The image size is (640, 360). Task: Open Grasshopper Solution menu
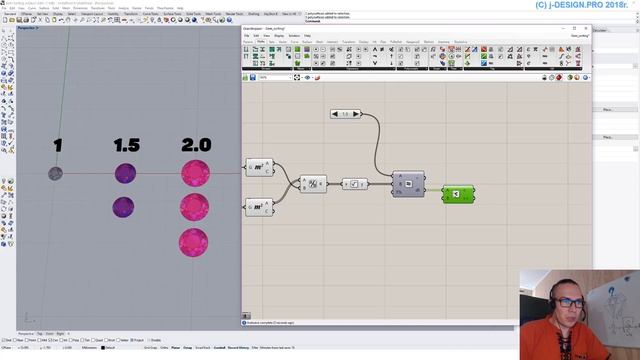[x=294, y=36]
